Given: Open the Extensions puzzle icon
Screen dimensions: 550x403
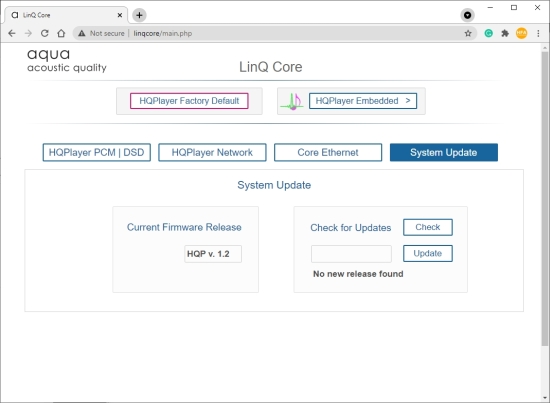Looking at the screenshot, I should click(x=505, y=33).
